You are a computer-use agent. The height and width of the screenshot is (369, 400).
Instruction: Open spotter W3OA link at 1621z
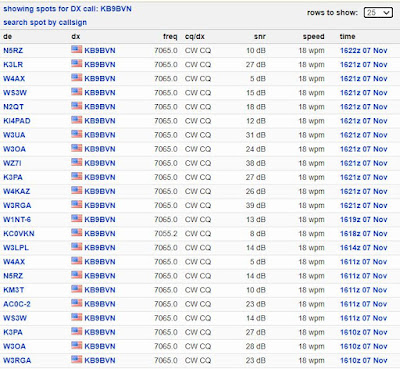pos(14,149)
